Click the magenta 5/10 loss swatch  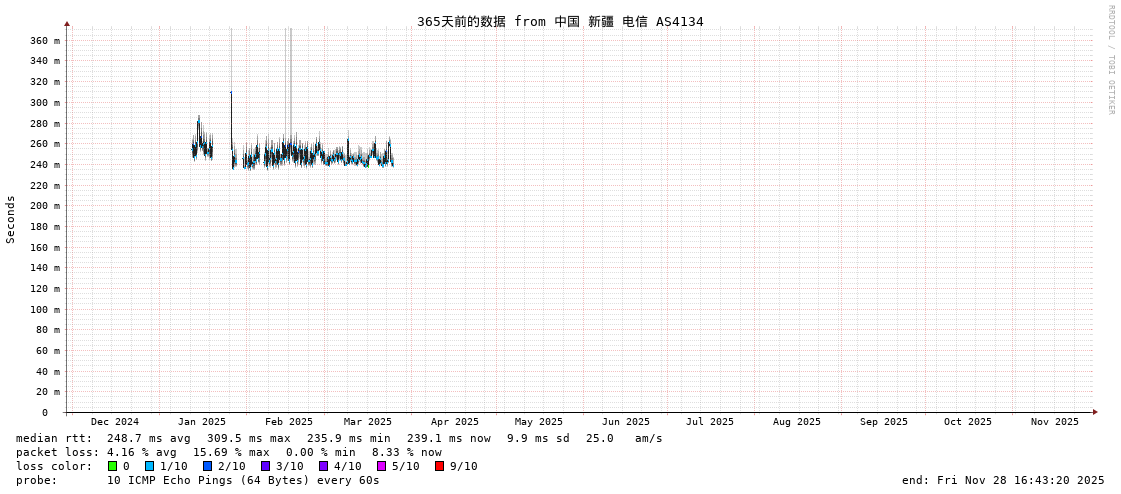[x=381, y=466]
